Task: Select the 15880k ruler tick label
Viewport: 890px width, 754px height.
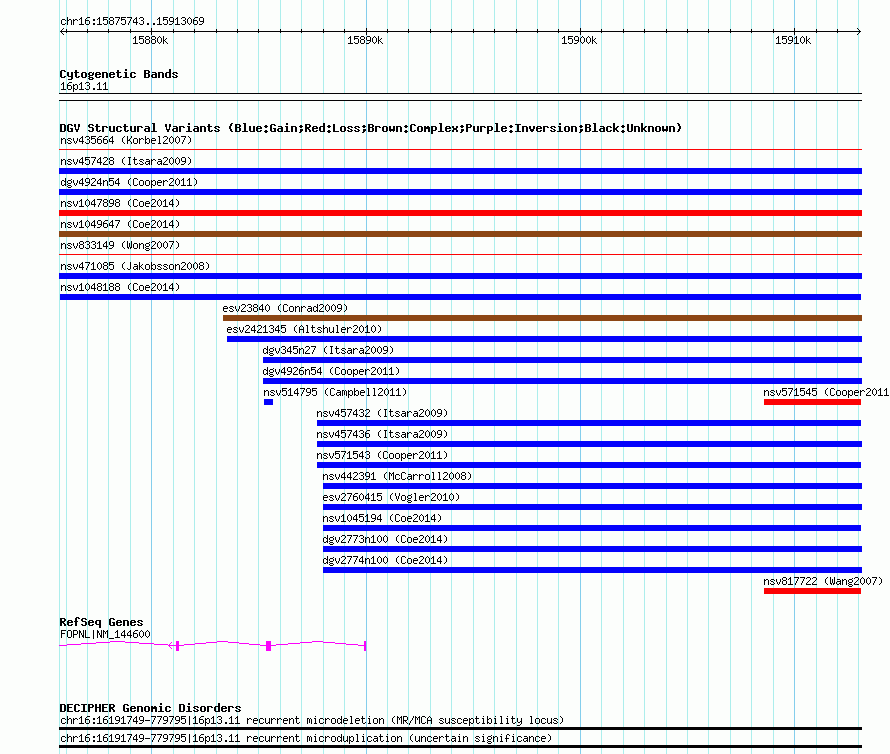Action: (x=150, y=40)
